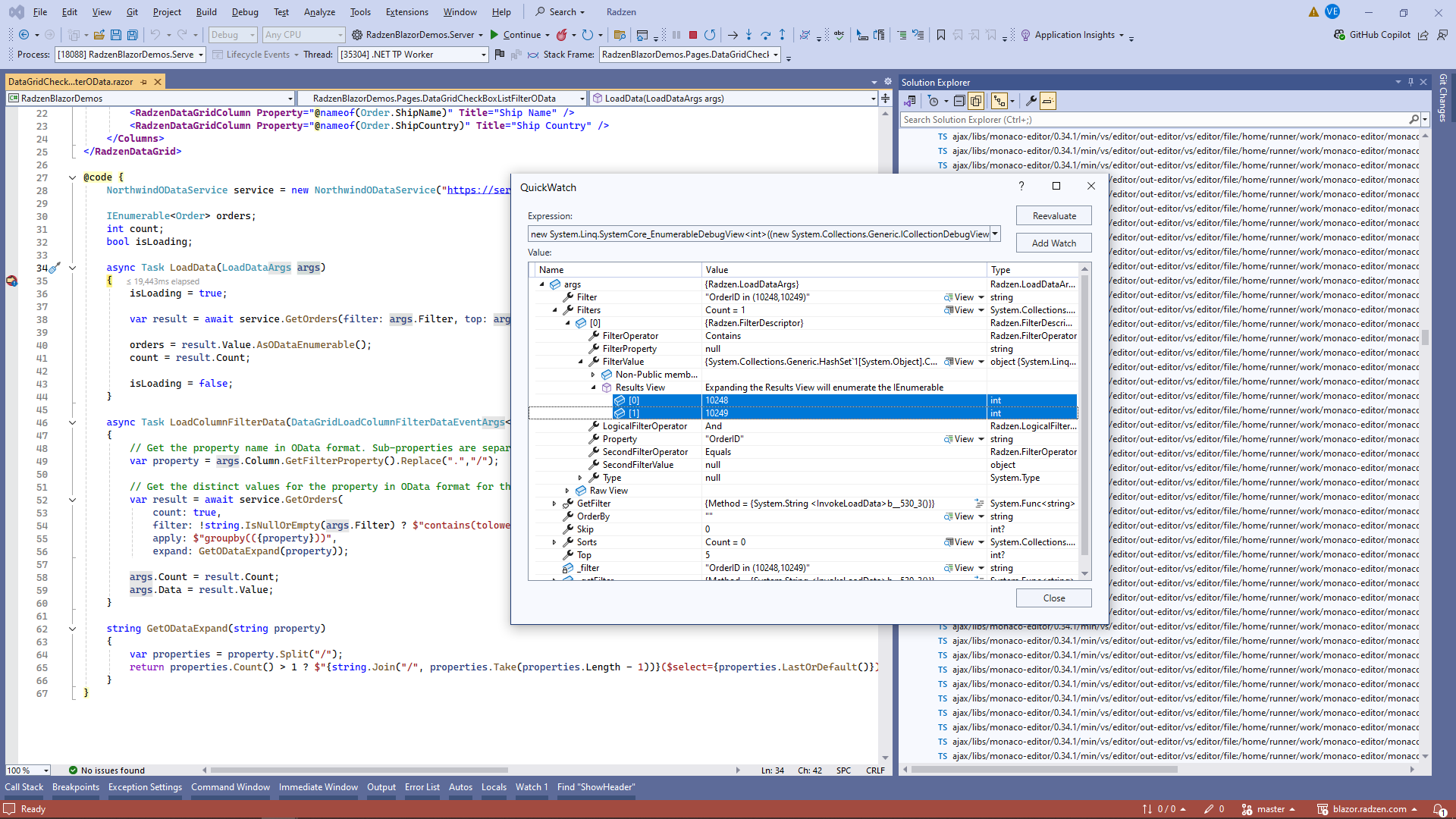Toggle Show All Files in Solution Explorer

click(x=976, y=101)
